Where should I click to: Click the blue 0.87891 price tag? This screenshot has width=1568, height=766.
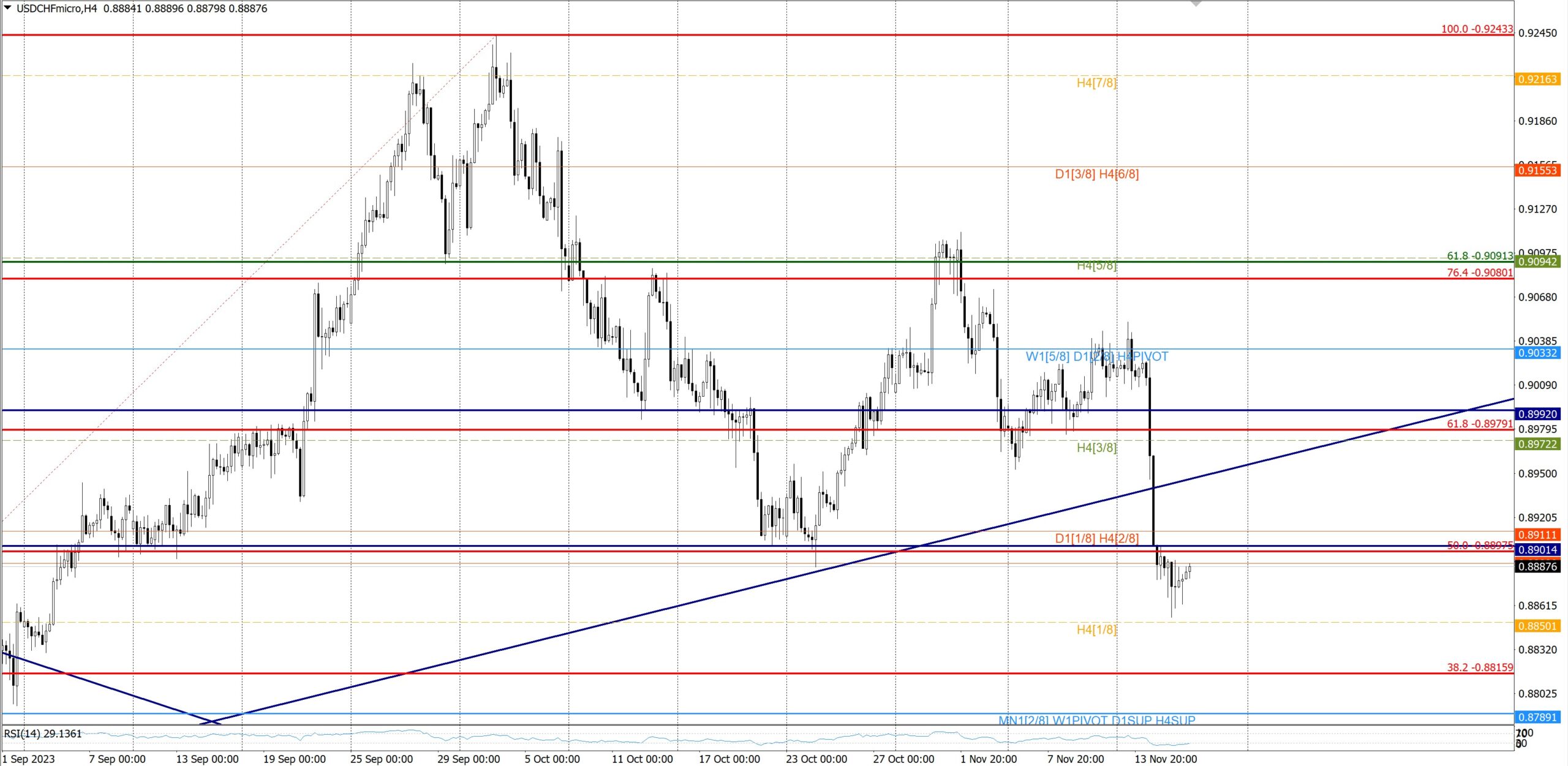(x=1537, y=717)
